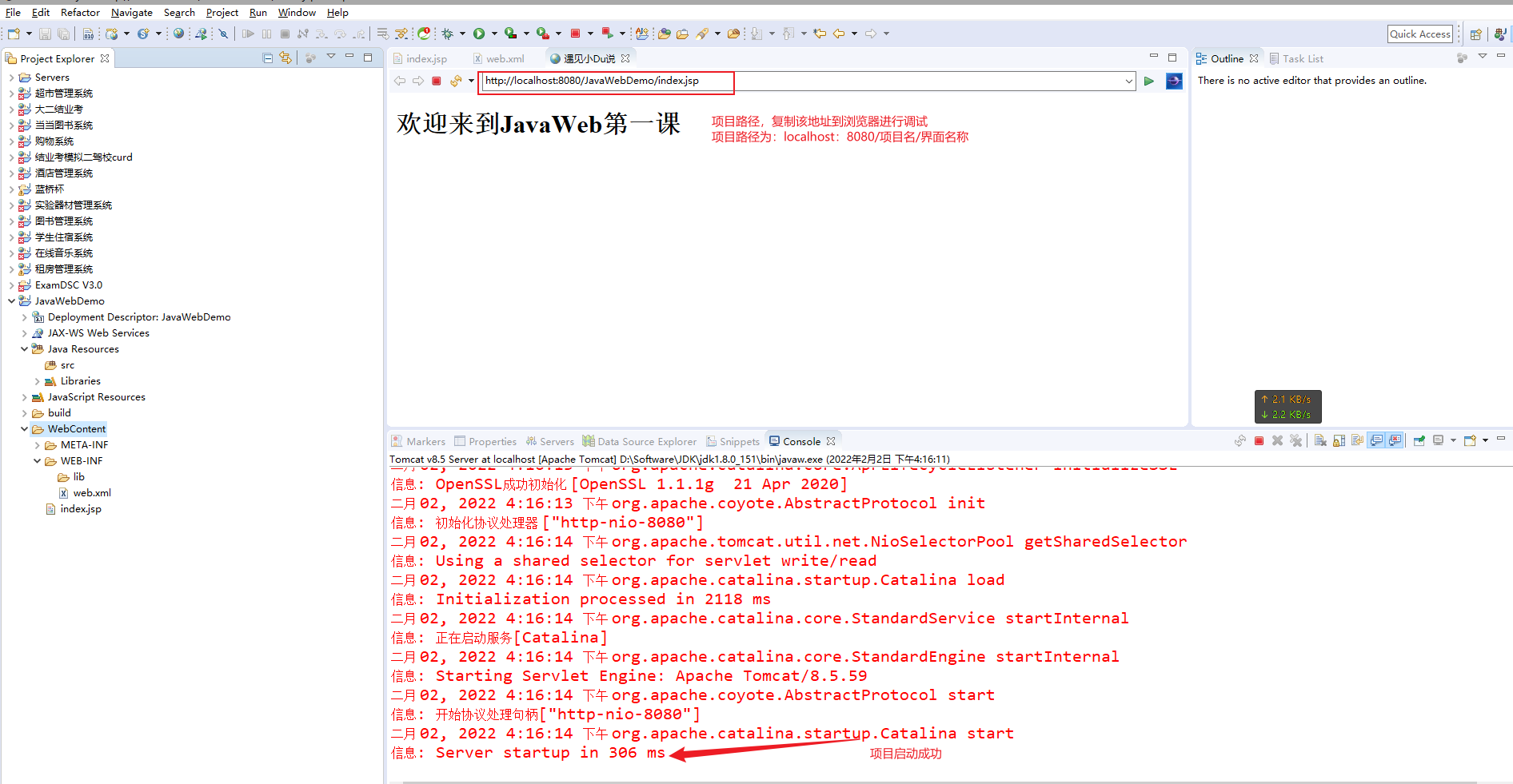
Task: Expand the Libraries node
Action: (37, 381)
